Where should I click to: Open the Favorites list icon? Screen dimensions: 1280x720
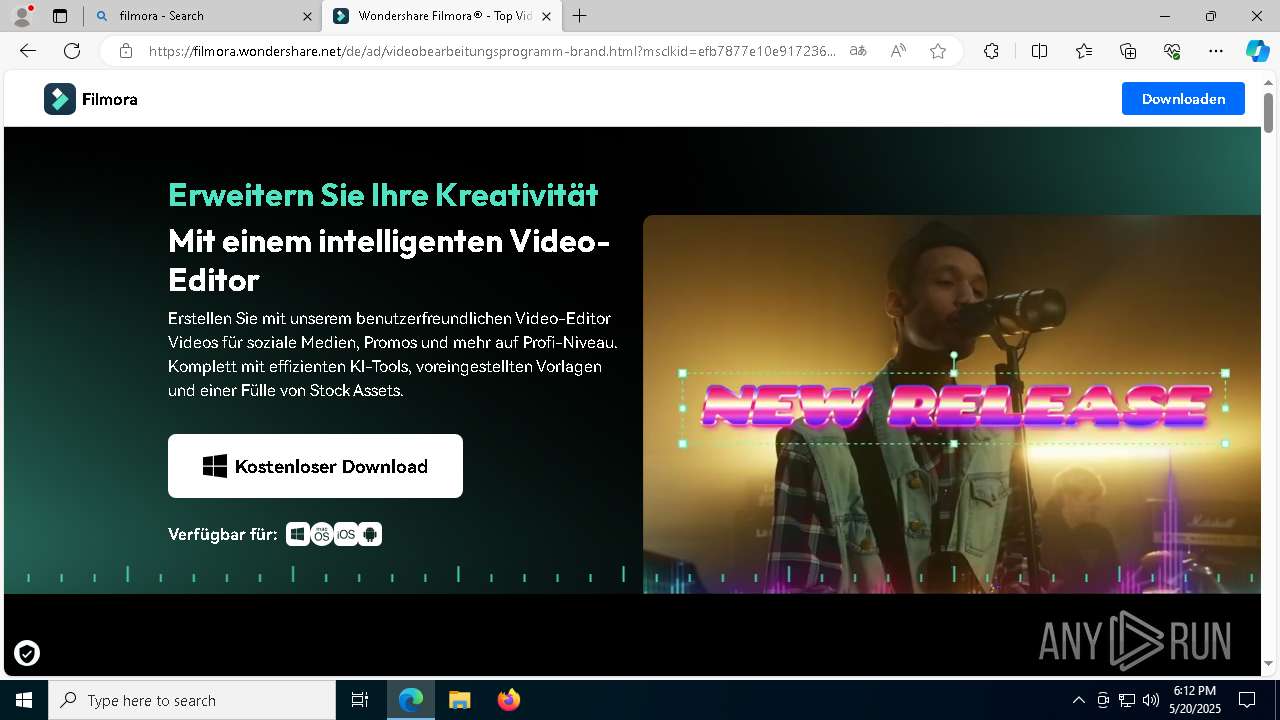point(1084,51)
